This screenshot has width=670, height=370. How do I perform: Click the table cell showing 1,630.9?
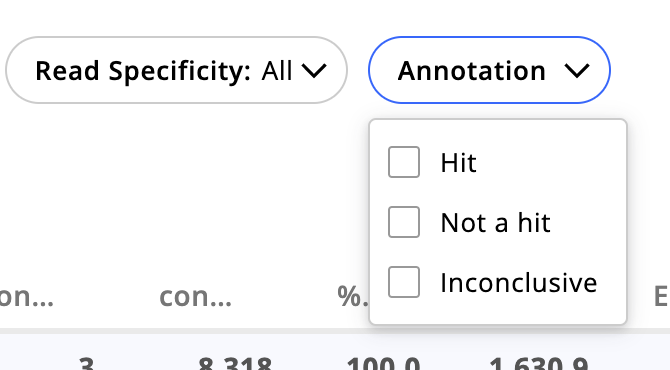538,363
